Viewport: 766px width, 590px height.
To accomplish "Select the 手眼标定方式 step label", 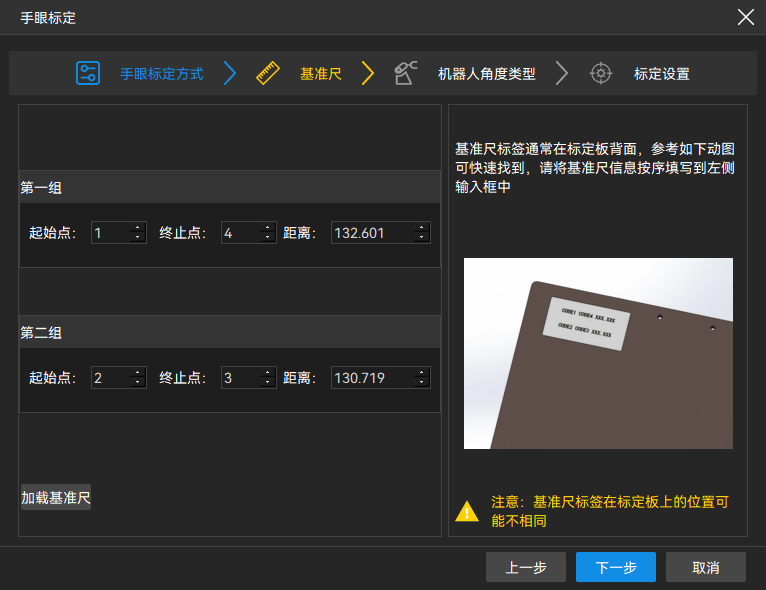I will 162,74.
